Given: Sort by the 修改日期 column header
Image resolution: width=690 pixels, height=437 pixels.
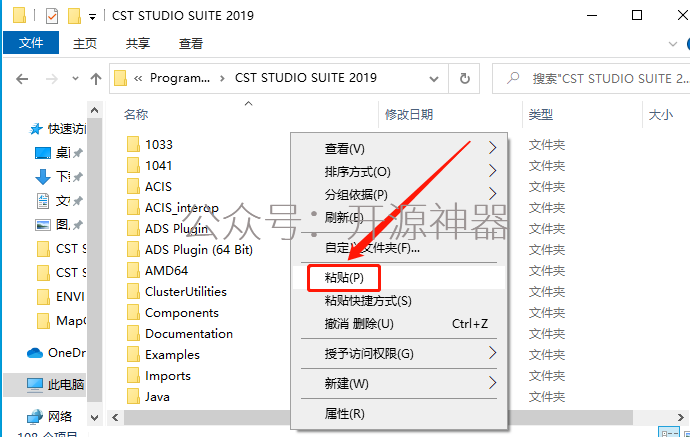Looking at the screenshot, I should coord(409,114).
